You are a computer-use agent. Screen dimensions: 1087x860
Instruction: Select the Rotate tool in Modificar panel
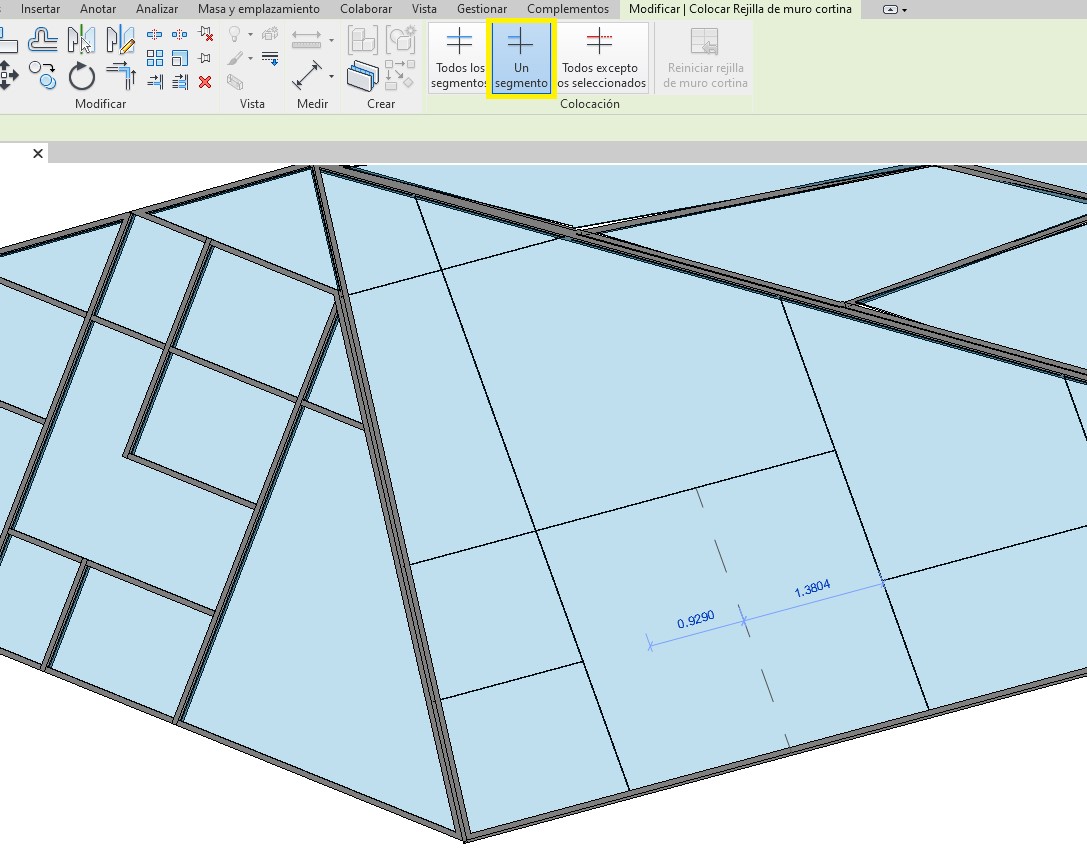pos(81,75)
